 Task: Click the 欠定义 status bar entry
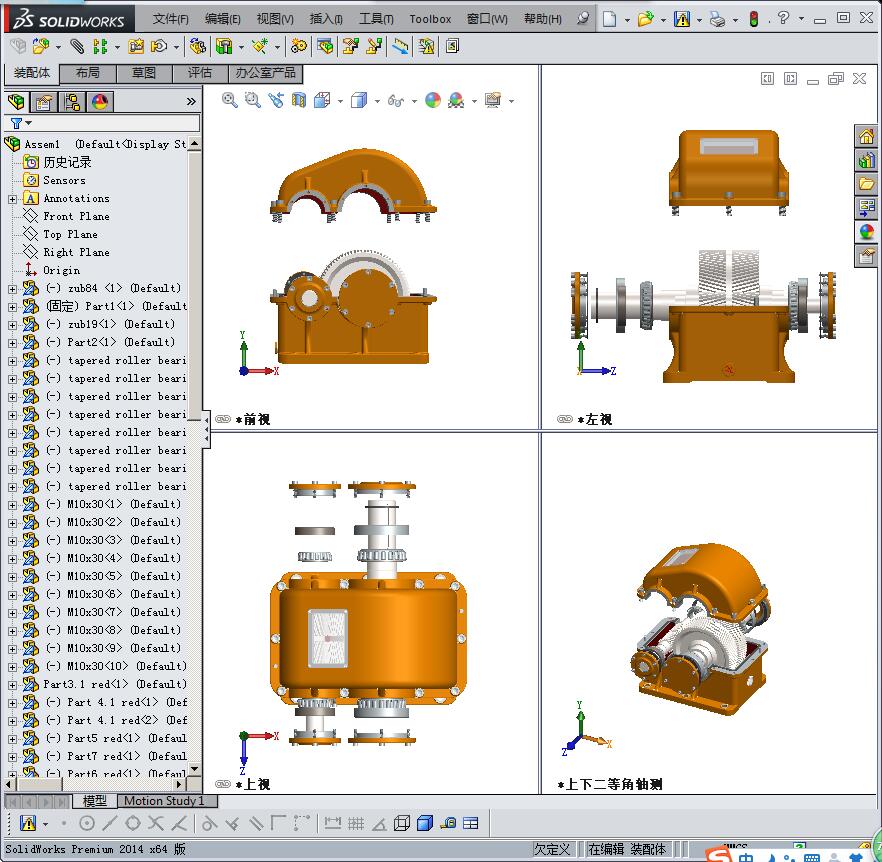click(x=552, y=848)
